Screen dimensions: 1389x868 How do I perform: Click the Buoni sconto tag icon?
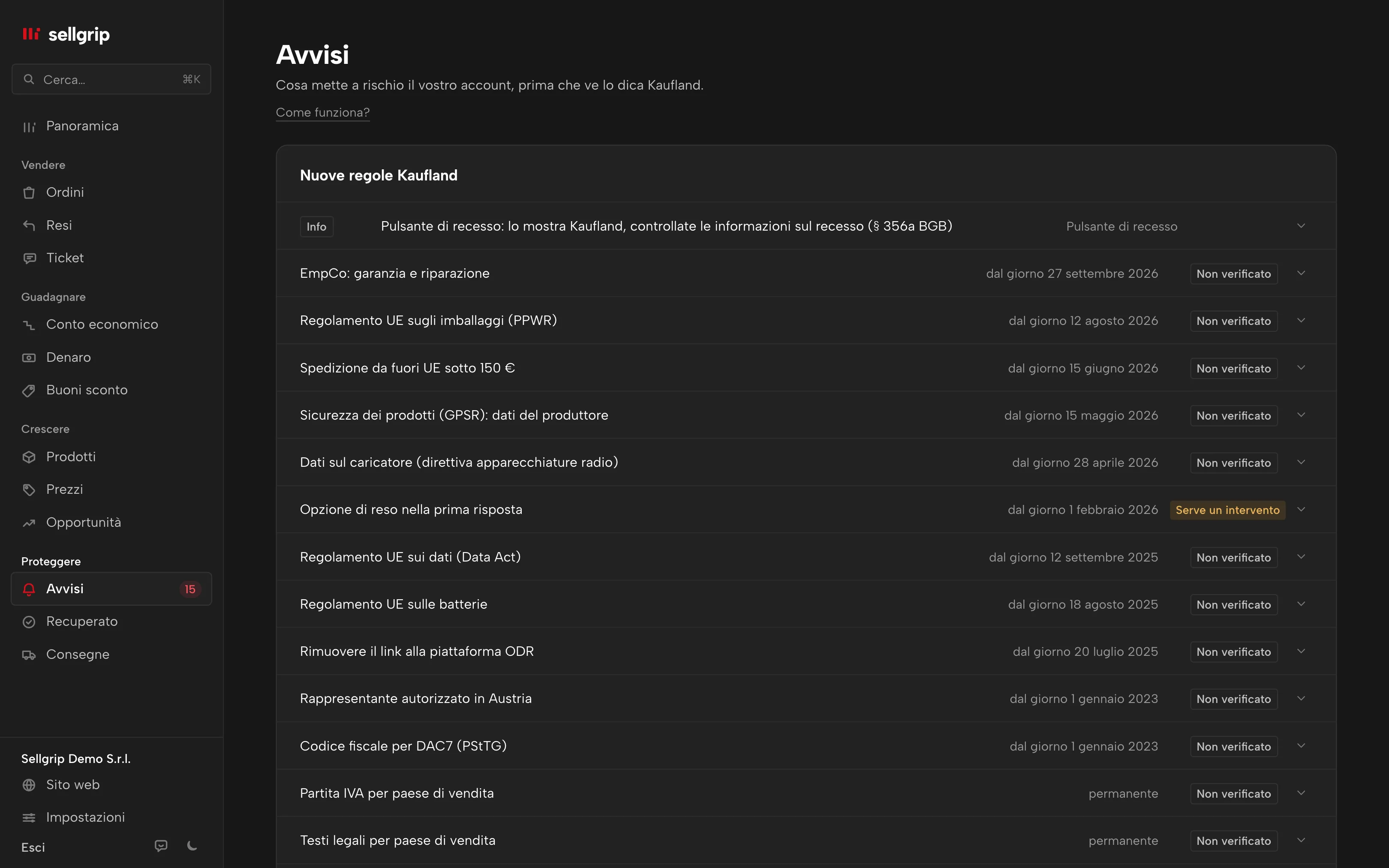click(29, 390)
